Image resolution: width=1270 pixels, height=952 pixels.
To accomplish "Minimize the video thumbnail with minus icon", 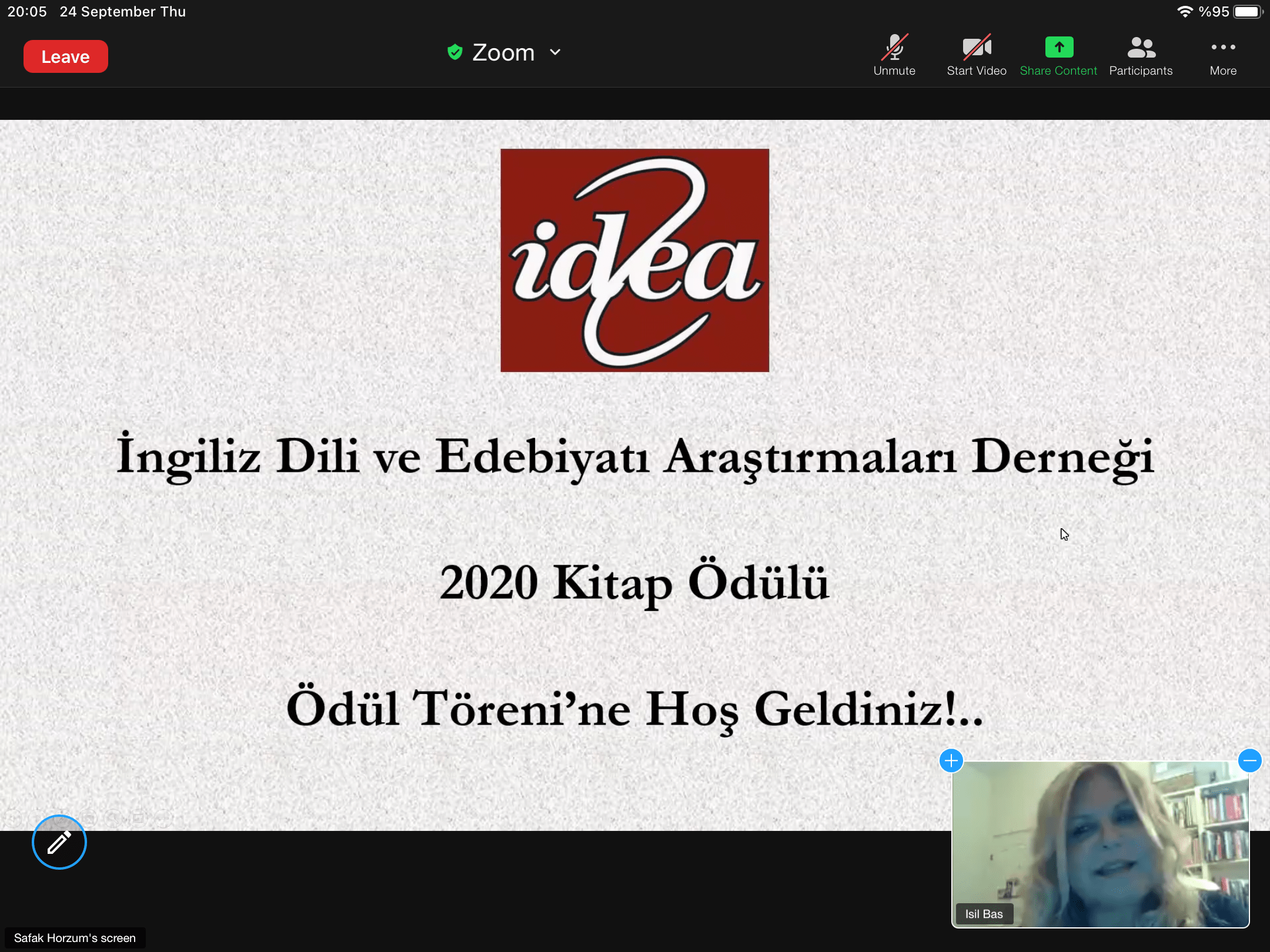I will [1249, 760].
